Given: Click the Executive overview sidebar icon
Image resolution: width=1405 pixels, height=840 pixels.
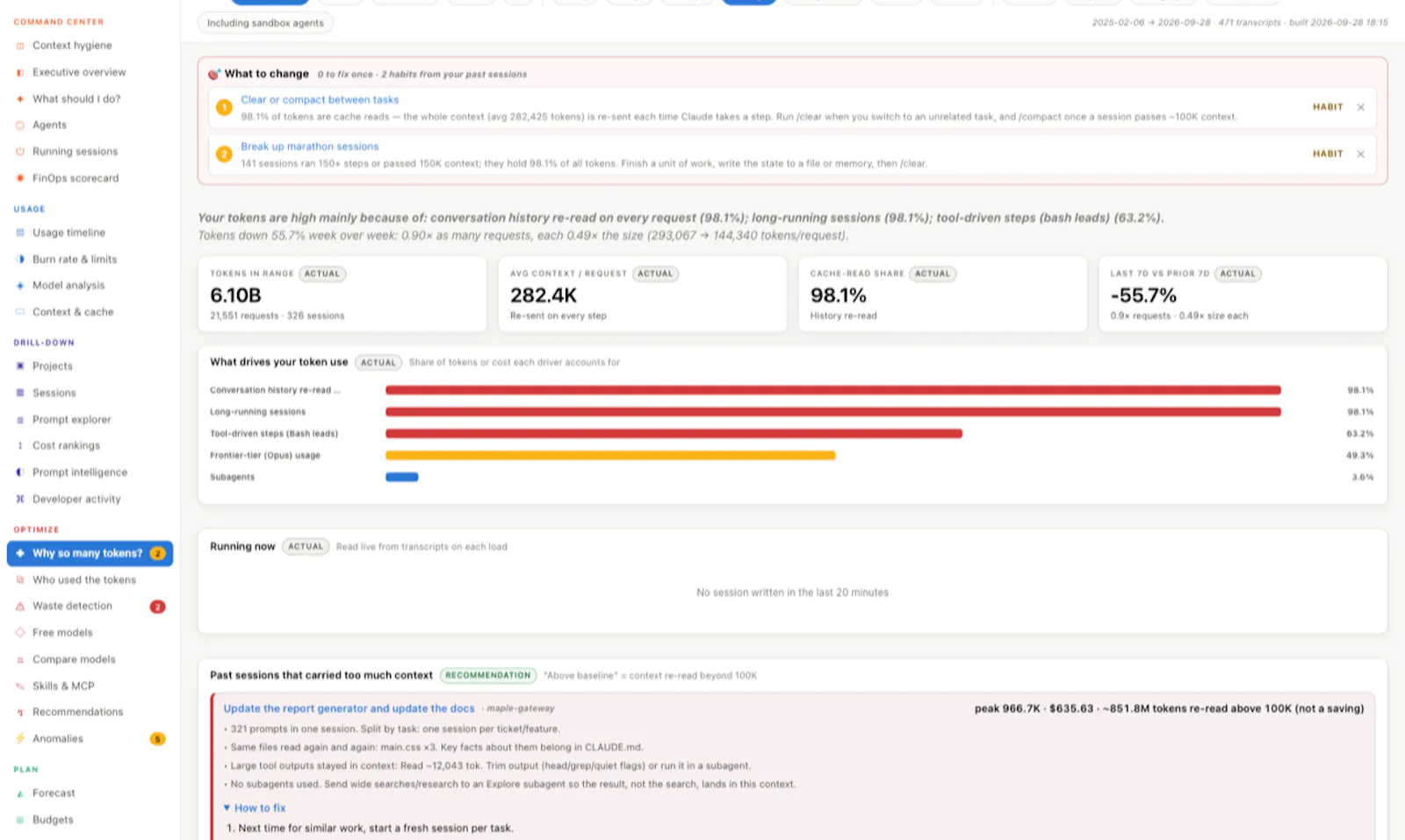Looking at the screenshot, I should (x=20, y=73).
